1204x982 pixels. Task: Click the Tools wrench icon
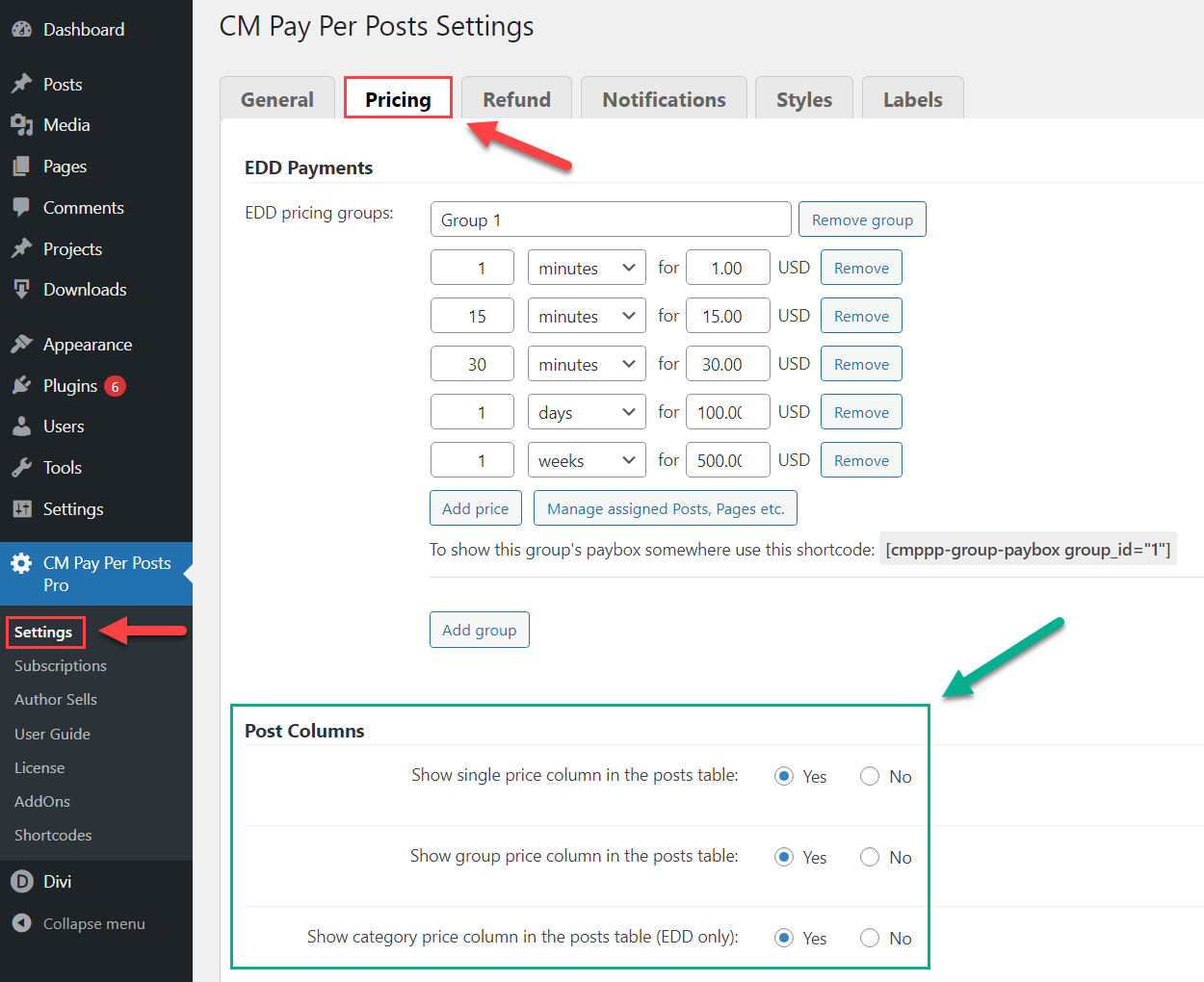[x=21, y=468]
